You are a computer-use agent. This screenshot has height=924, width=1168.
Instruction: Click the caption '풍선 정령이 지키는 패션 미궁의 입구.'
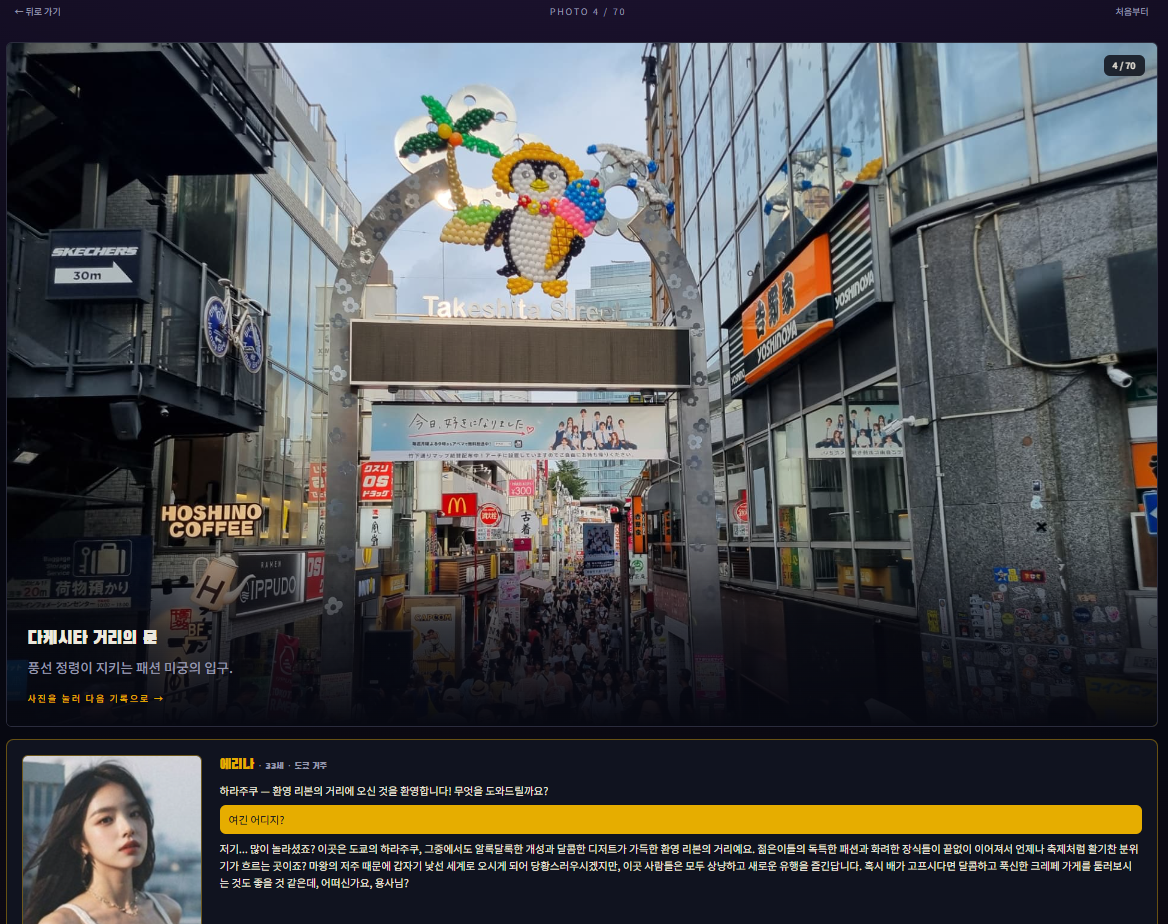pos(130,668)
